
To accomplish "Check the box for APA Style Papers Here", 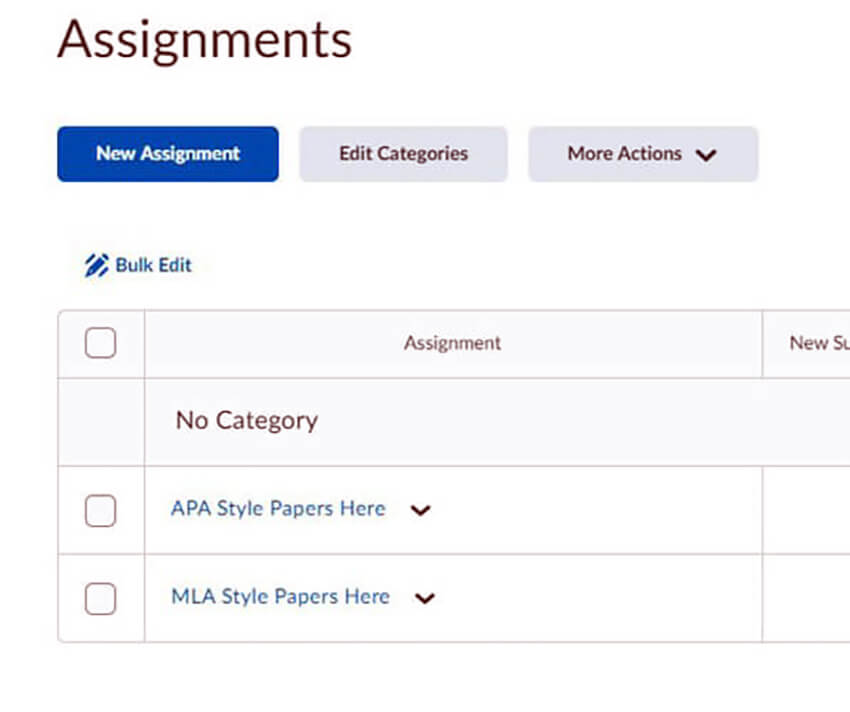I will click(x=100, y=510).
